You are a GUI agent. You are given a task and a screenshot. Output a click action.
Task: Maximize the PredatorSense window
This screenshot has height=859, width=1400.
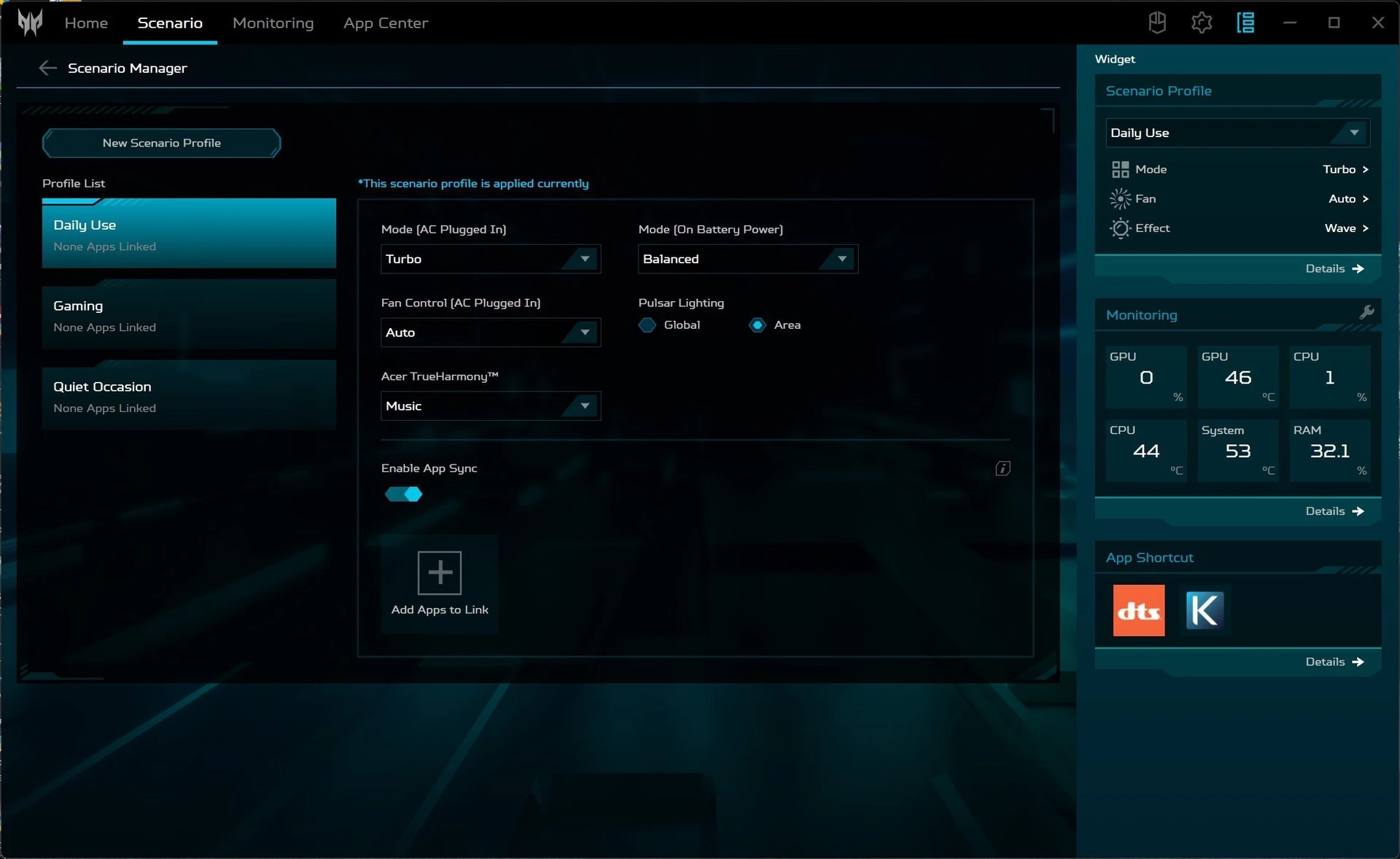point(1334,23)
